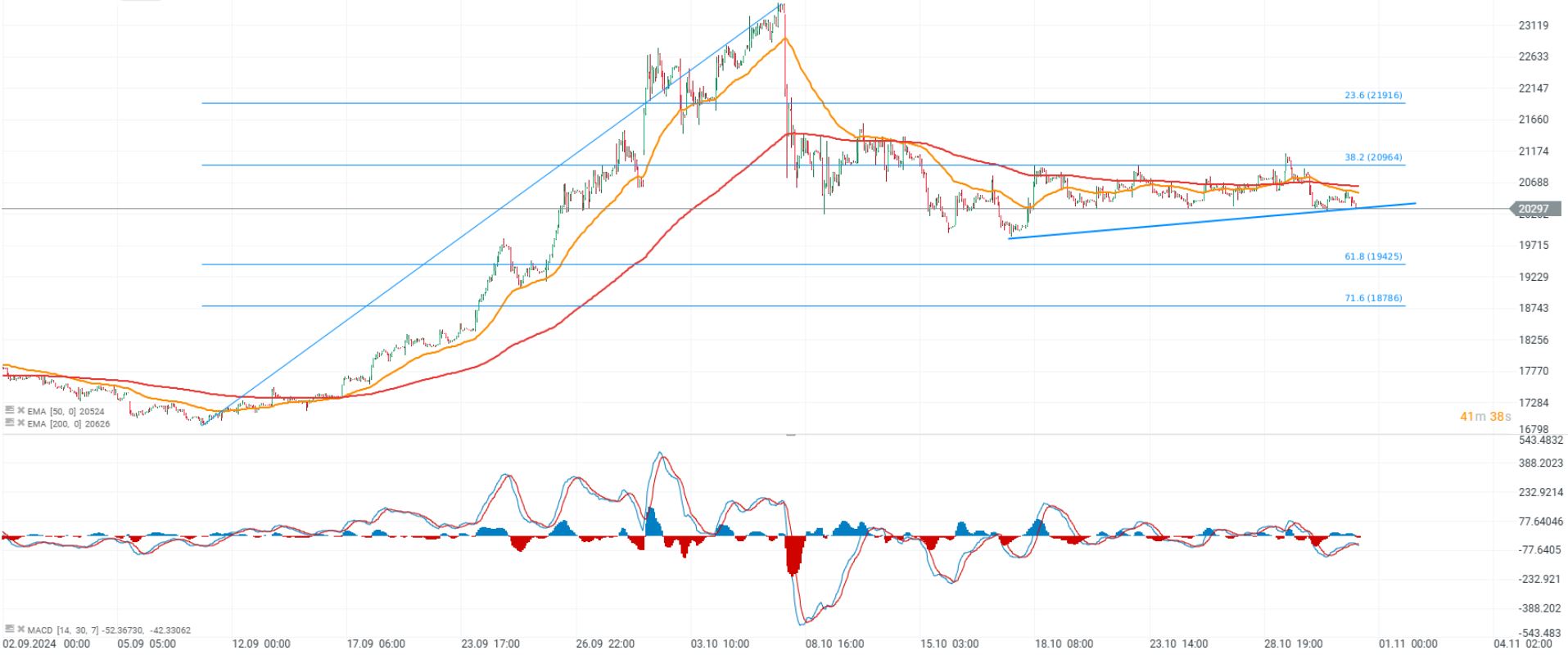The height and width of the screenshot is (655, 1568).
Task: Click the pane divider handle above MACD
Action: 790,433
